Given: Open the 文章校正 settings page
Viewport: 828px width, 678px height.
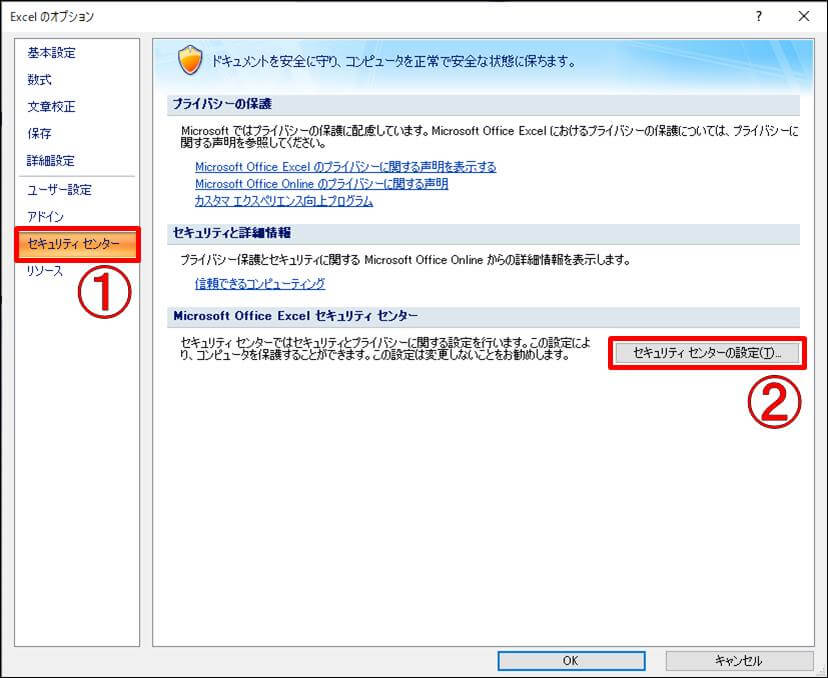Looking at the screenshot, I should (51, 107).
